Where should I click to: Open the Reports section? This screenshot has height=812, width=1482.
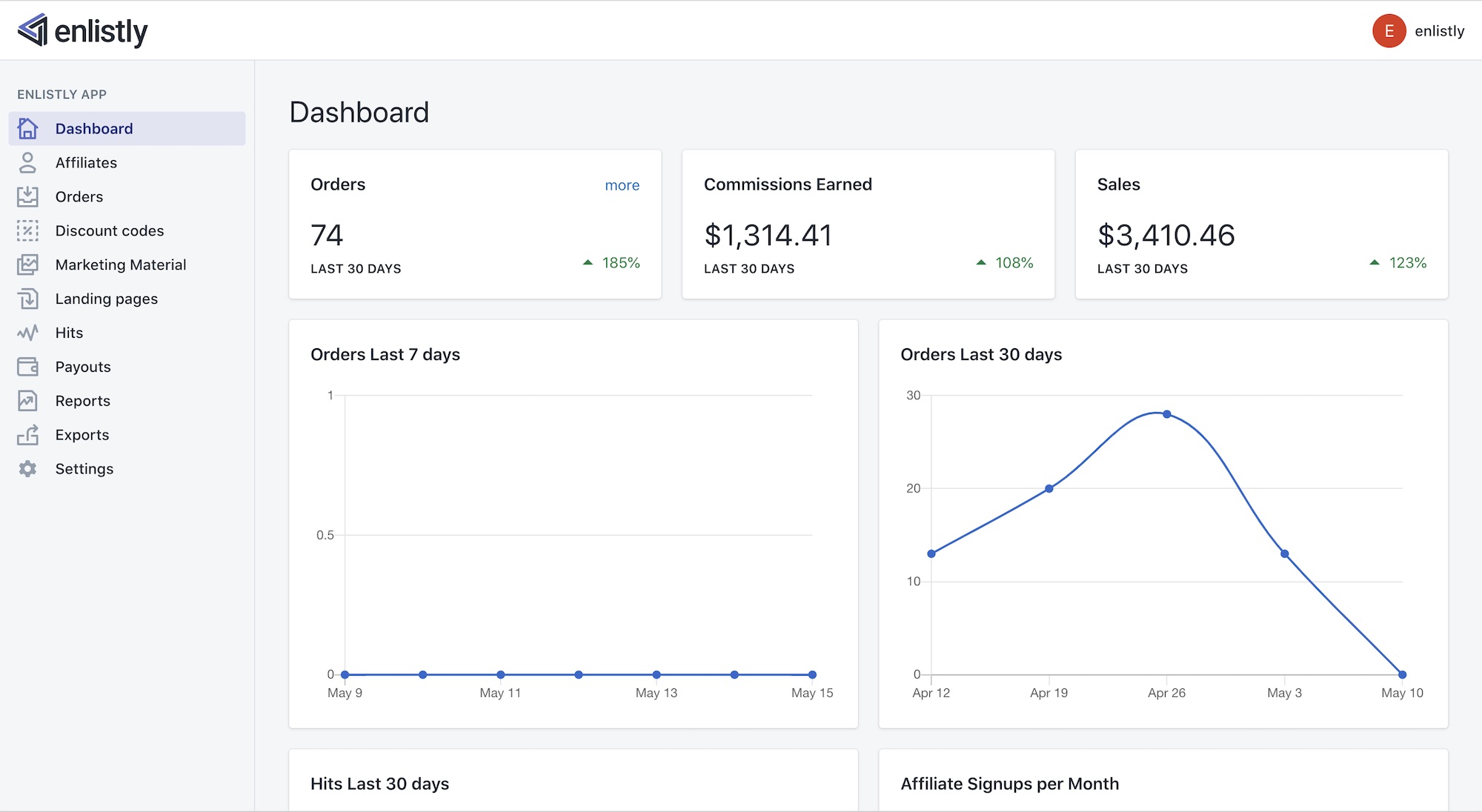(x=127, y=401)
